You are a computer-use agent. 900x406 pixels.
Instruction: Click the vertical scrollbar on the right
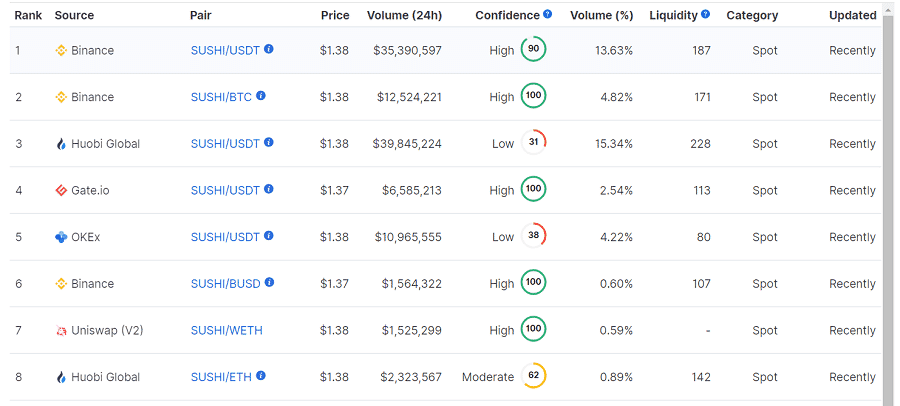(x=888, y=200)
